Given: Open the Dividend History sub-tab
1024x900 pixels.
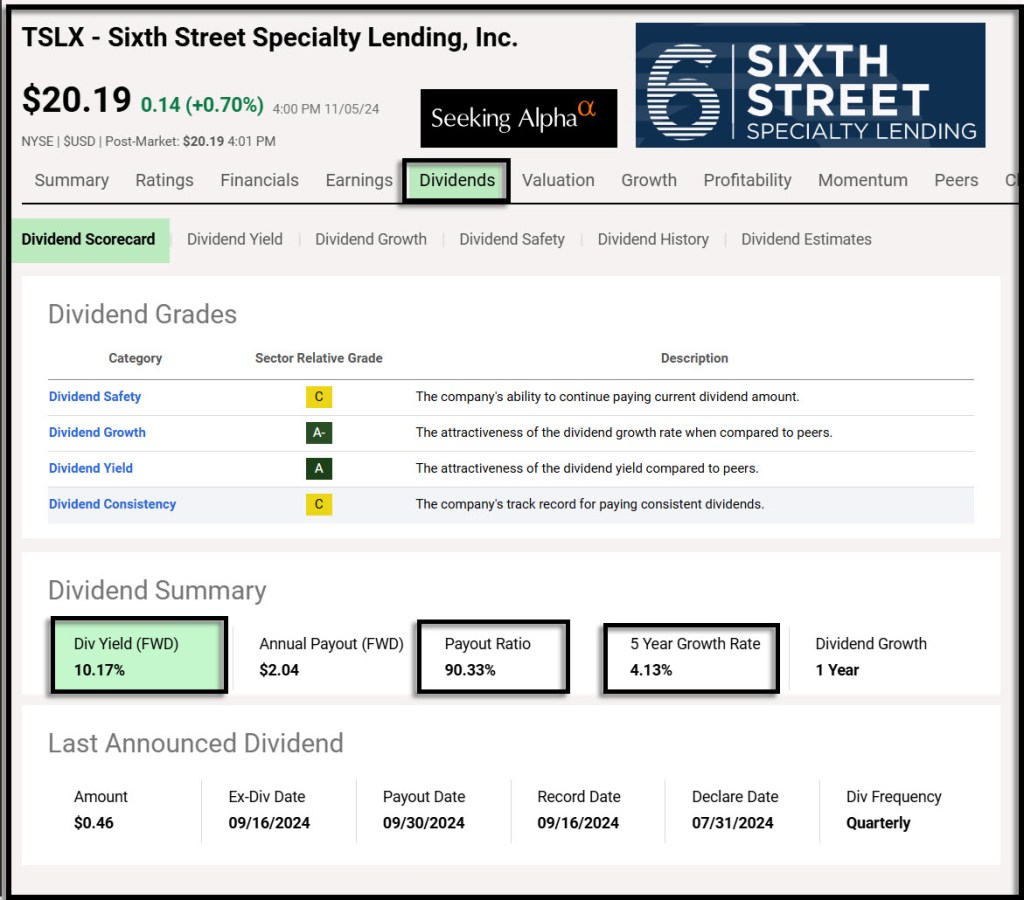Looking at the screenshot, I should coord(653,240).
